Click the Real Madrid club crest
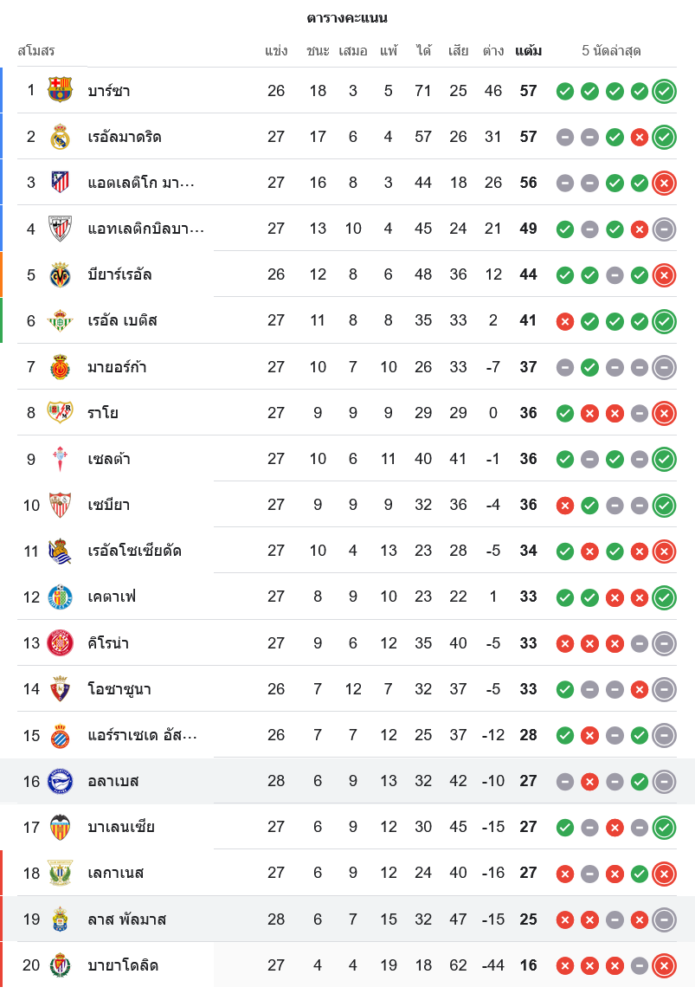 60,137
